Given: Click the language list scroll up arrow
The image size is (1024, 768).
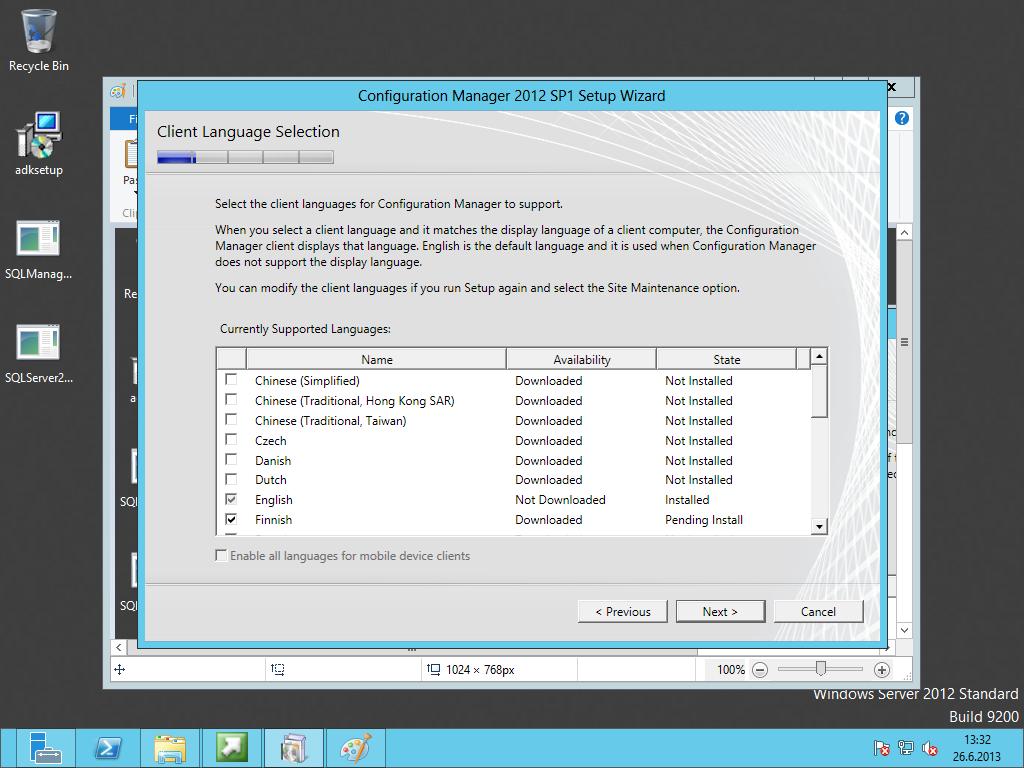Looking at the screenshot, I should tap(819, 357).
